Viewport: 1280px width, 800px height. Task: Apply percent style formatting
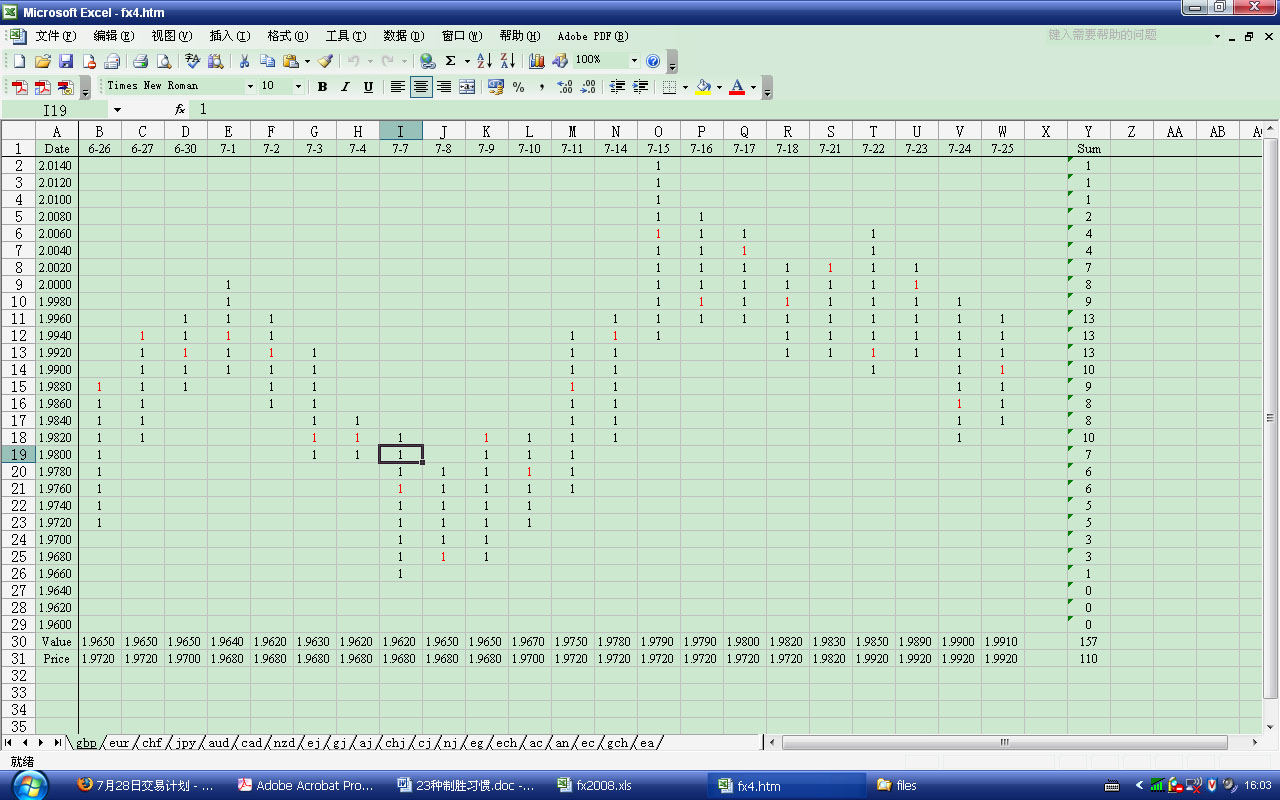[x=518, y=87]
